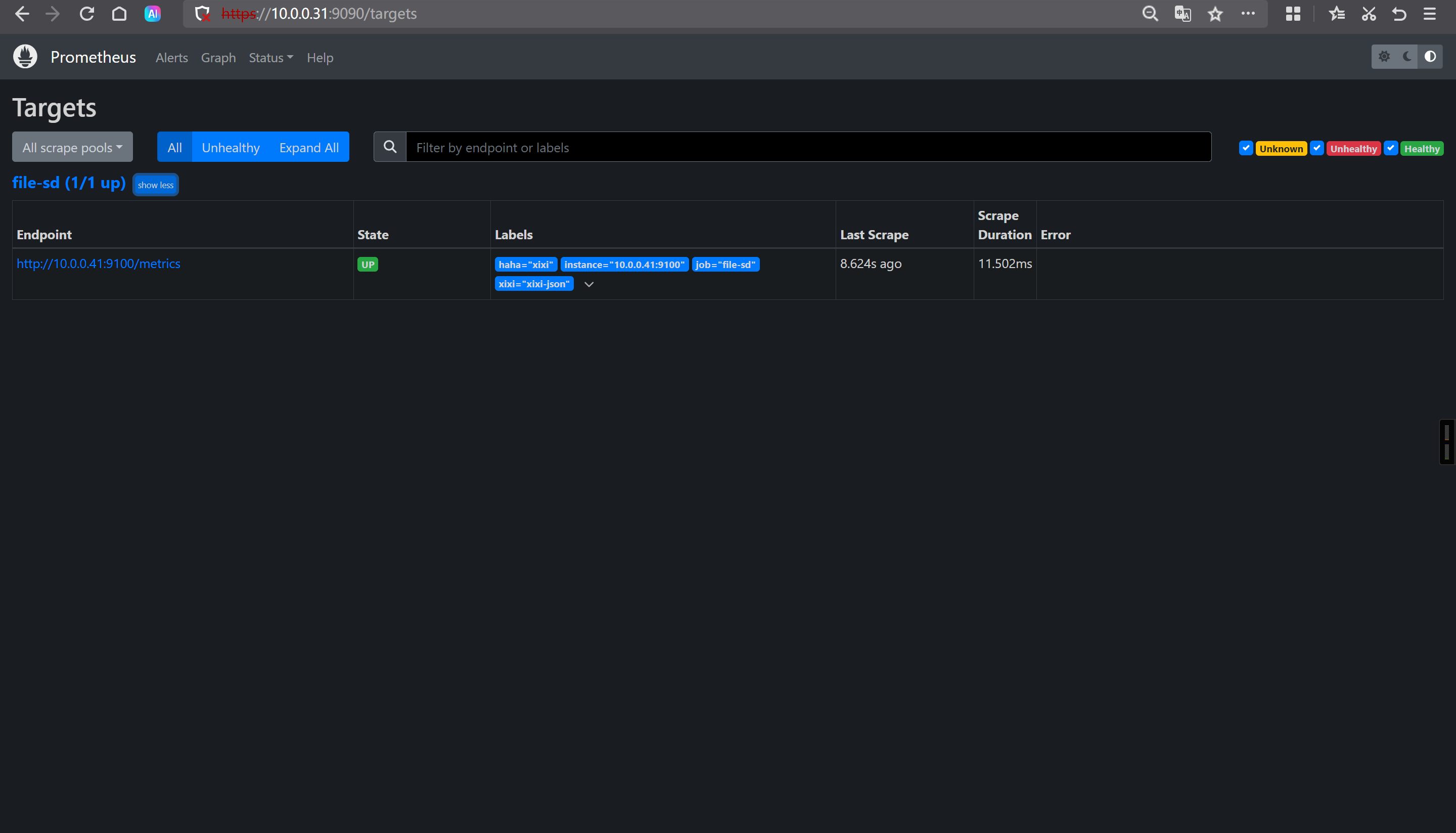Click the Expand All button

[309, 147]
